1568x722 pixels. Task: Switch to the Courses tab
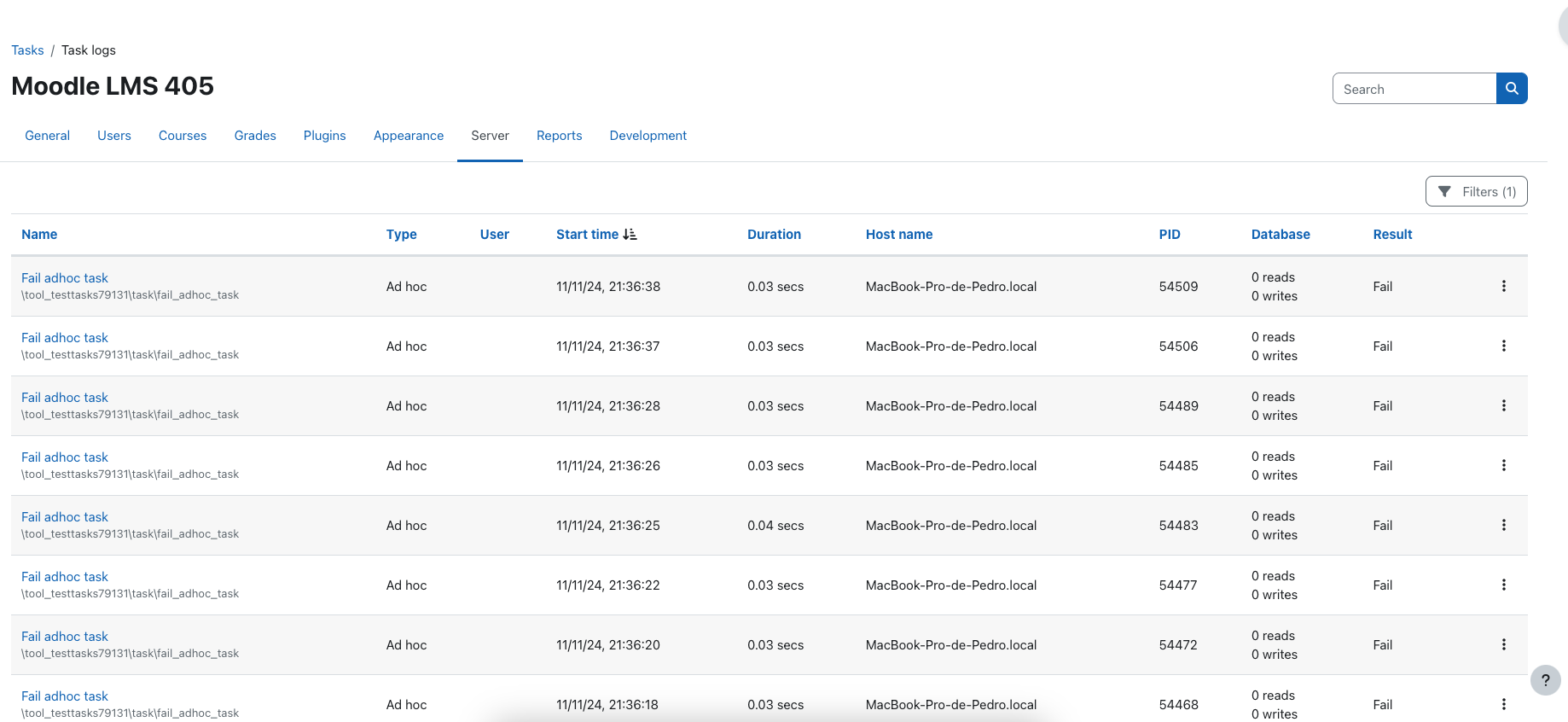pos(183,136)
